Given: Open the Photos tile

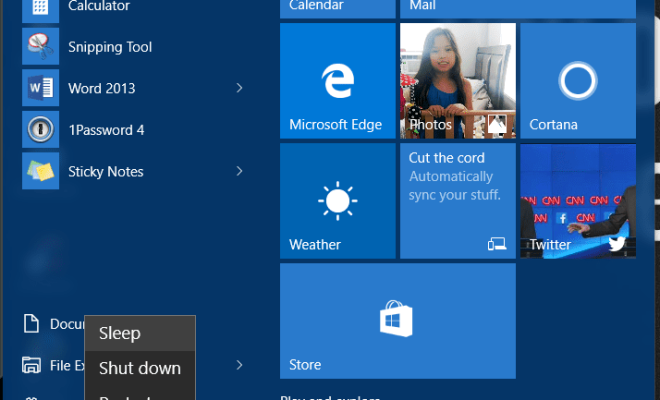Looking at the screenshot, I should coord(458,81).
